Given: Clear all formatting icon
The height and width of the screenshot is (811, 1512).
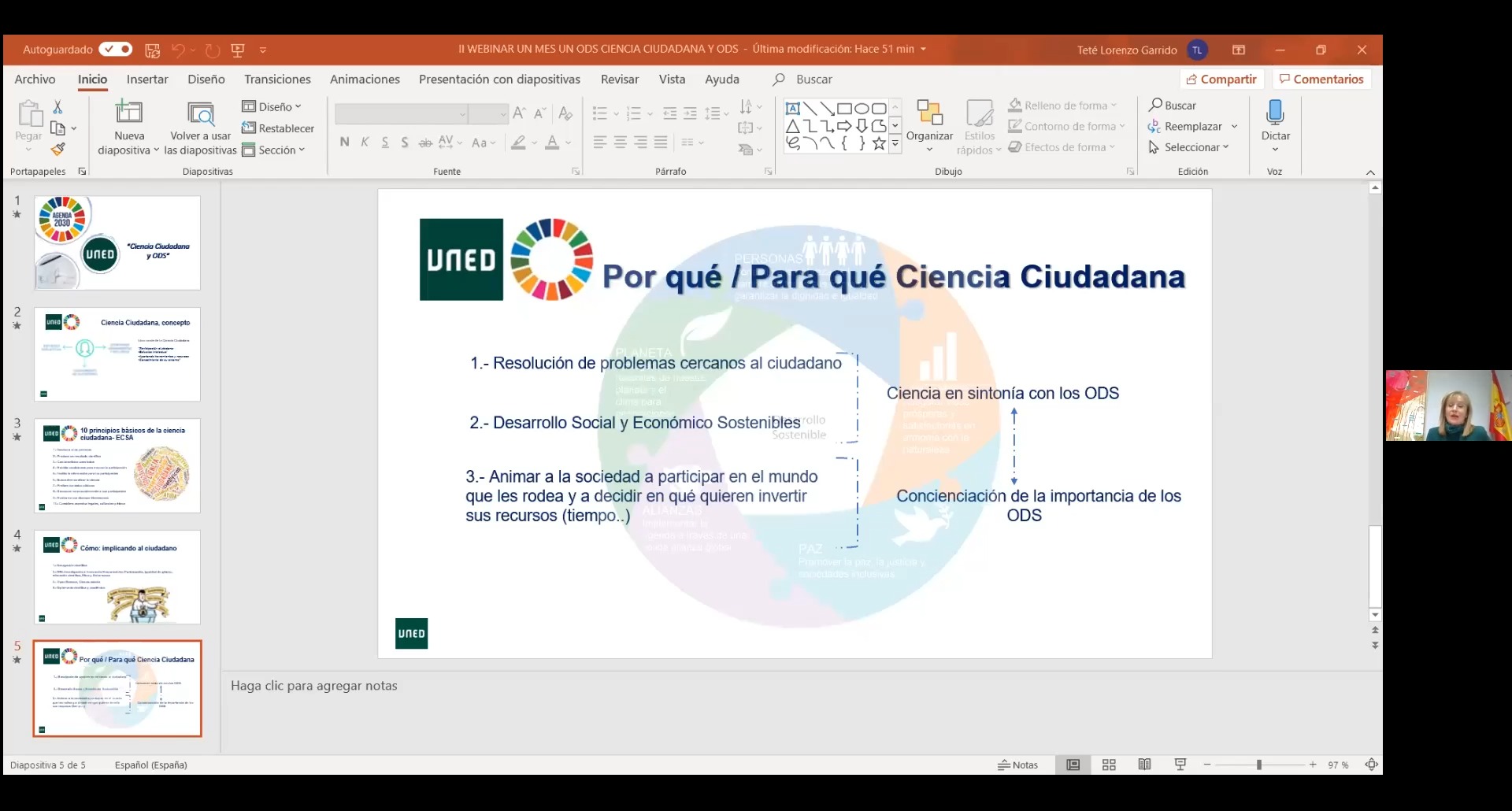Looking at the screenshot, I should [x=565, y=113].
